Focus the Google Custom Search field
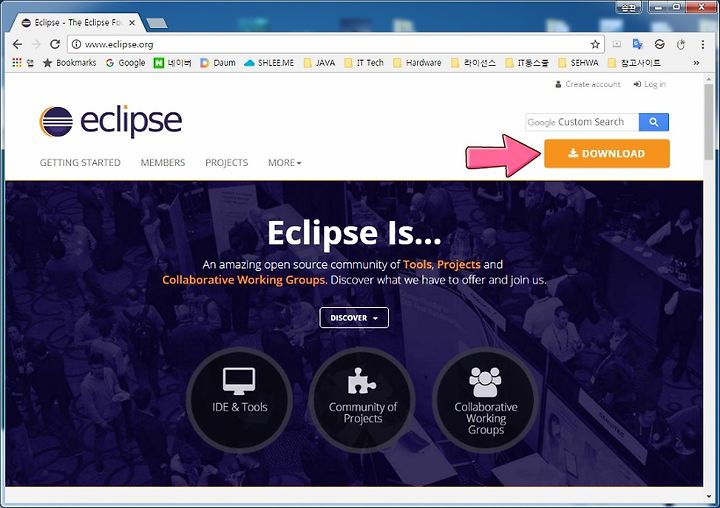 (x=582, y=122)
